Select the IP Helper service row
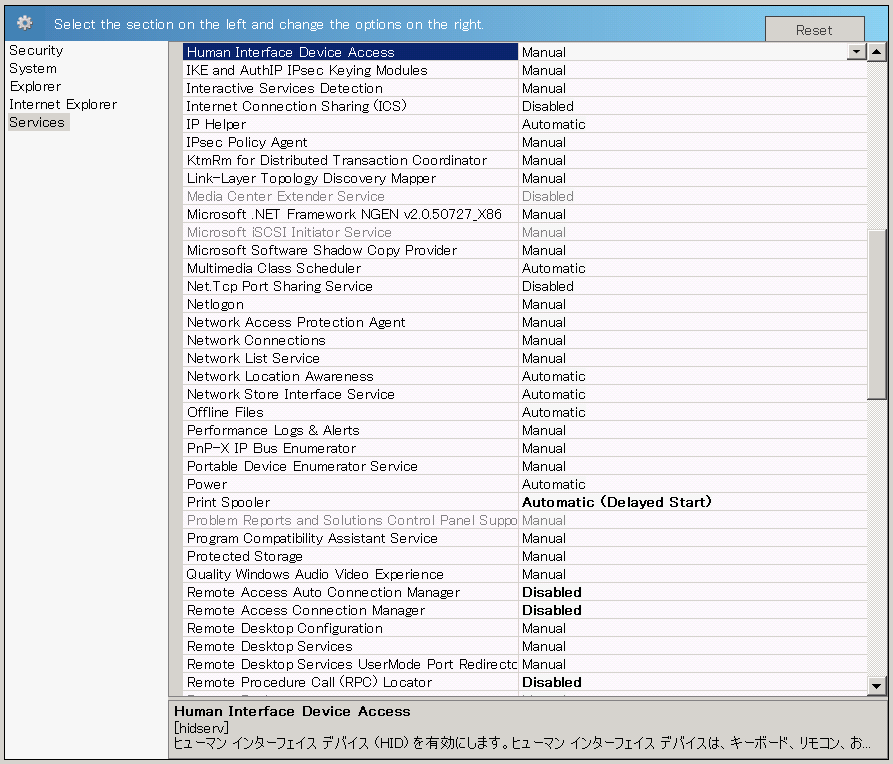This screenshot has width=893, height=764. [300, 124]
